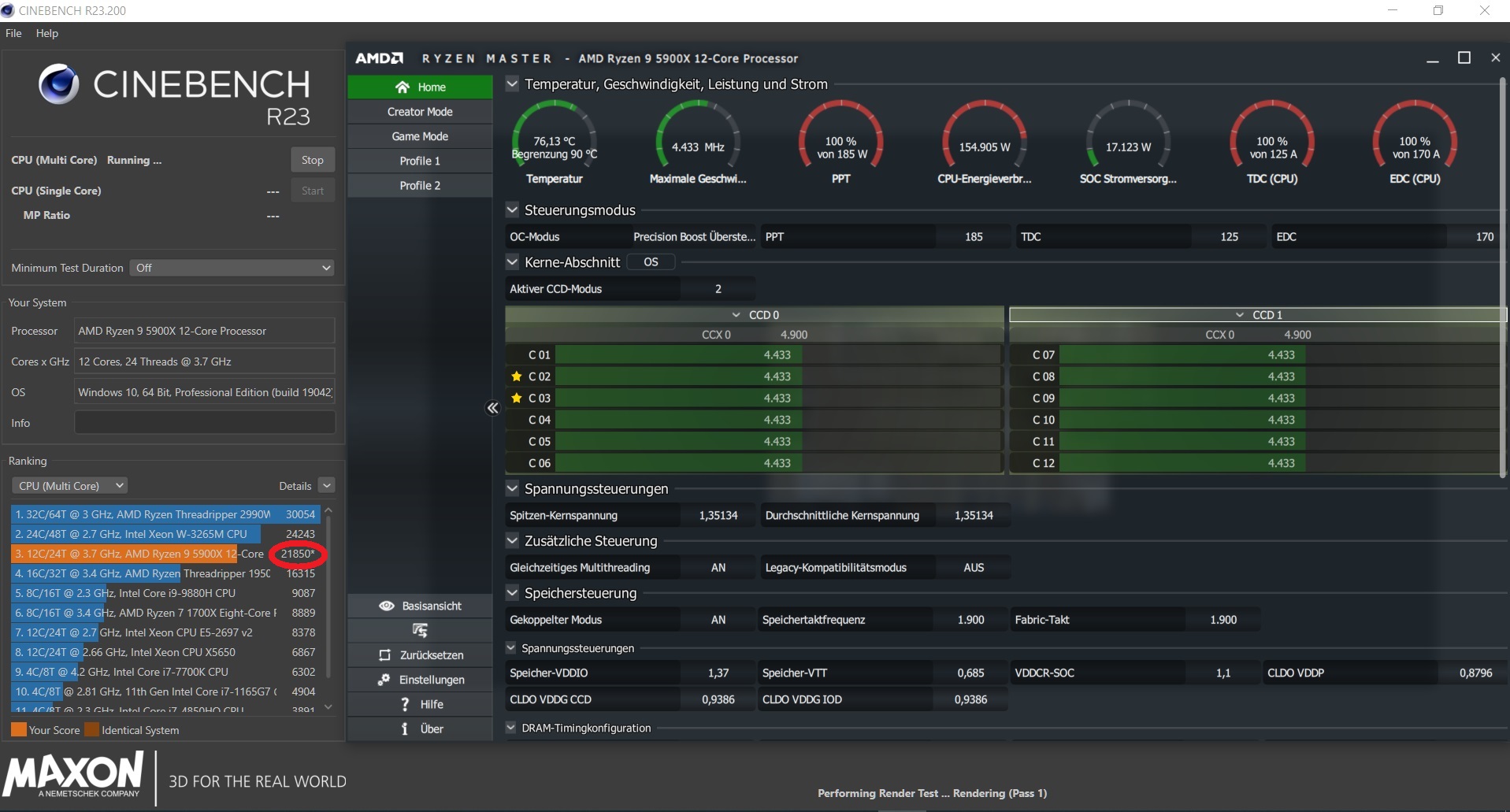Image resolution: width=1510 pixels, height=812 pixels.
Task: Click the Zurücksetzen reset icon
Action: [x=384, y=655]
